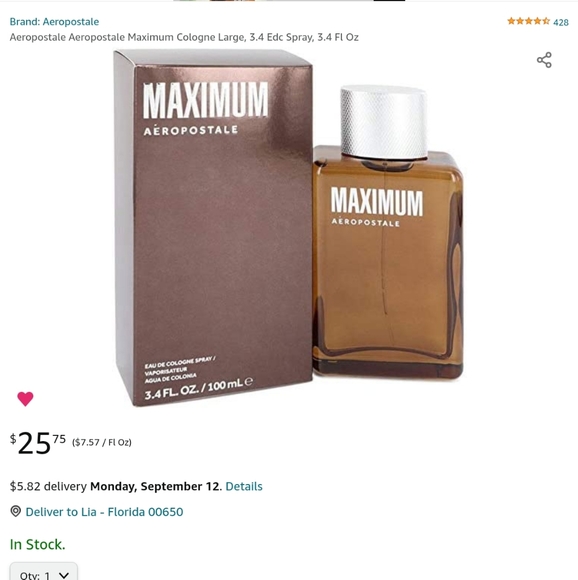
Task: Tap the pink heart wishlist icon
Action: pos(25,399)
